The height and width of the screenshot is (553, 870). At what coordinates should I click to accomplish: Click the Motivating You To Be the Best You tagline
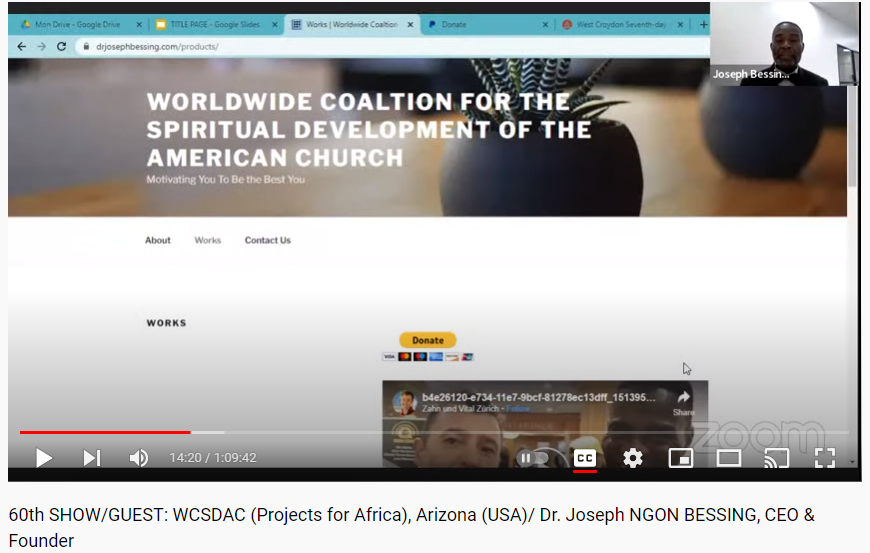[x=225, y=180]
